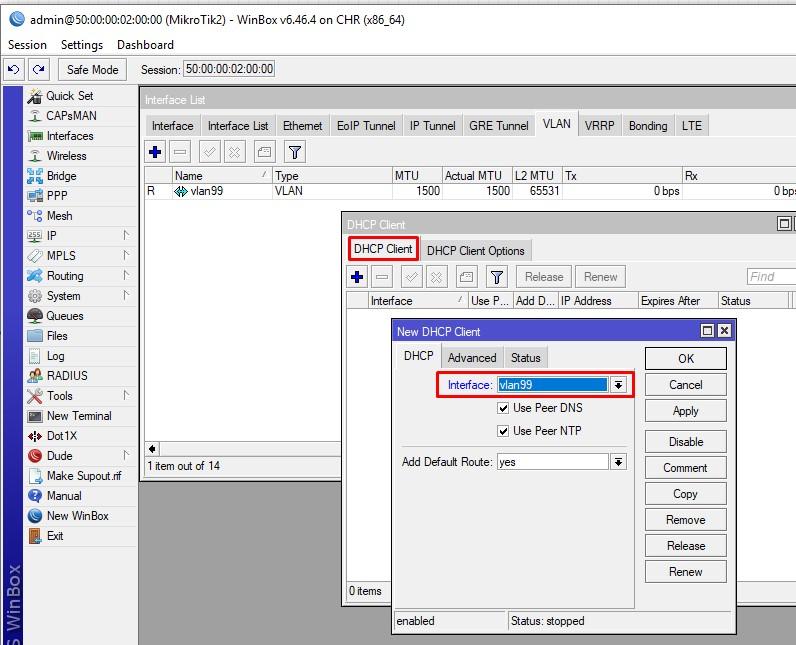796x645 pixels.
Task: Open PPP from the sidebar
Action: [57, 196]
